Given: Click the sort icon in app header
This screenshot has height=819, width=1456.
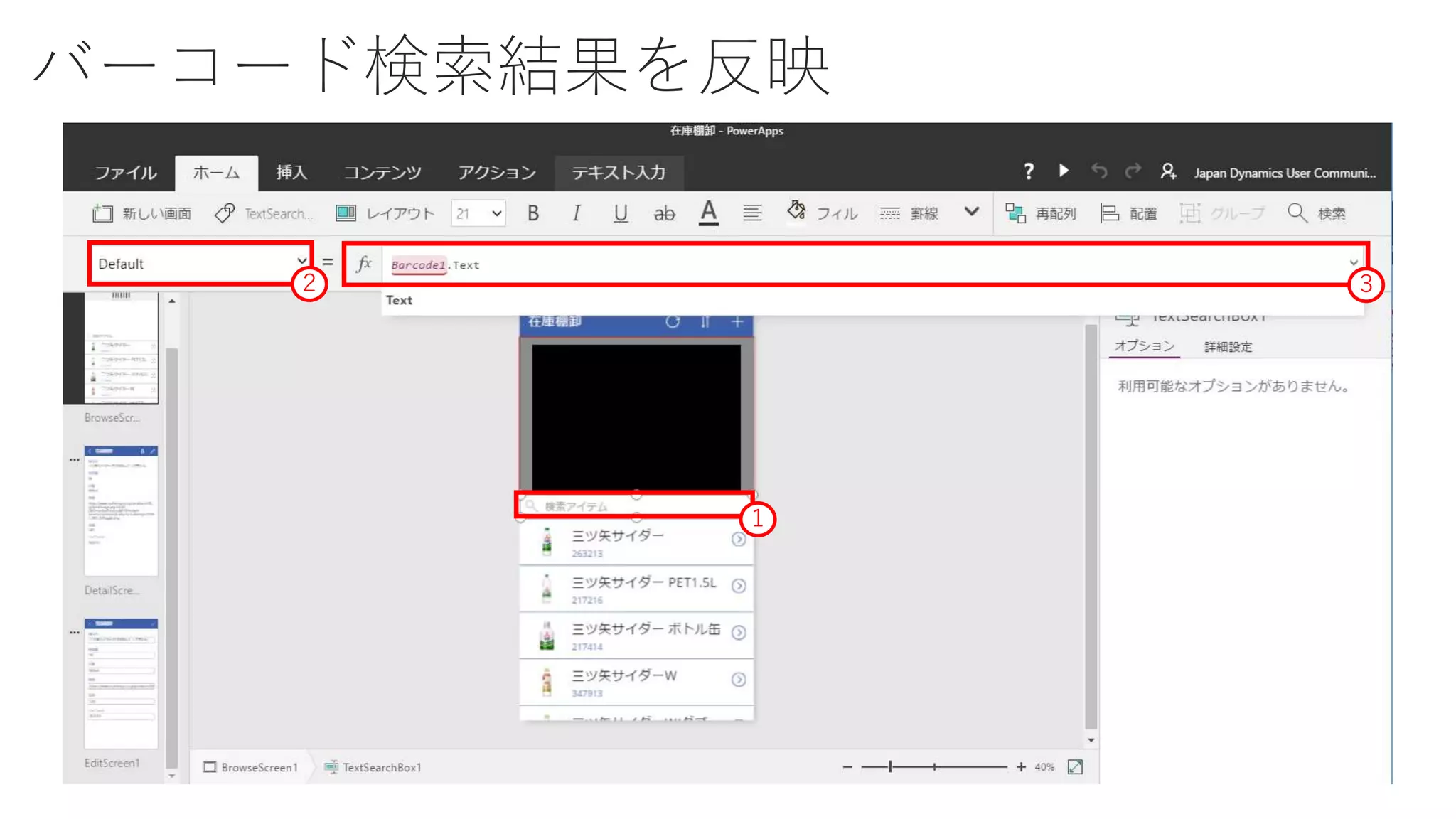Looking at the screenshot, I should [705, 322].
